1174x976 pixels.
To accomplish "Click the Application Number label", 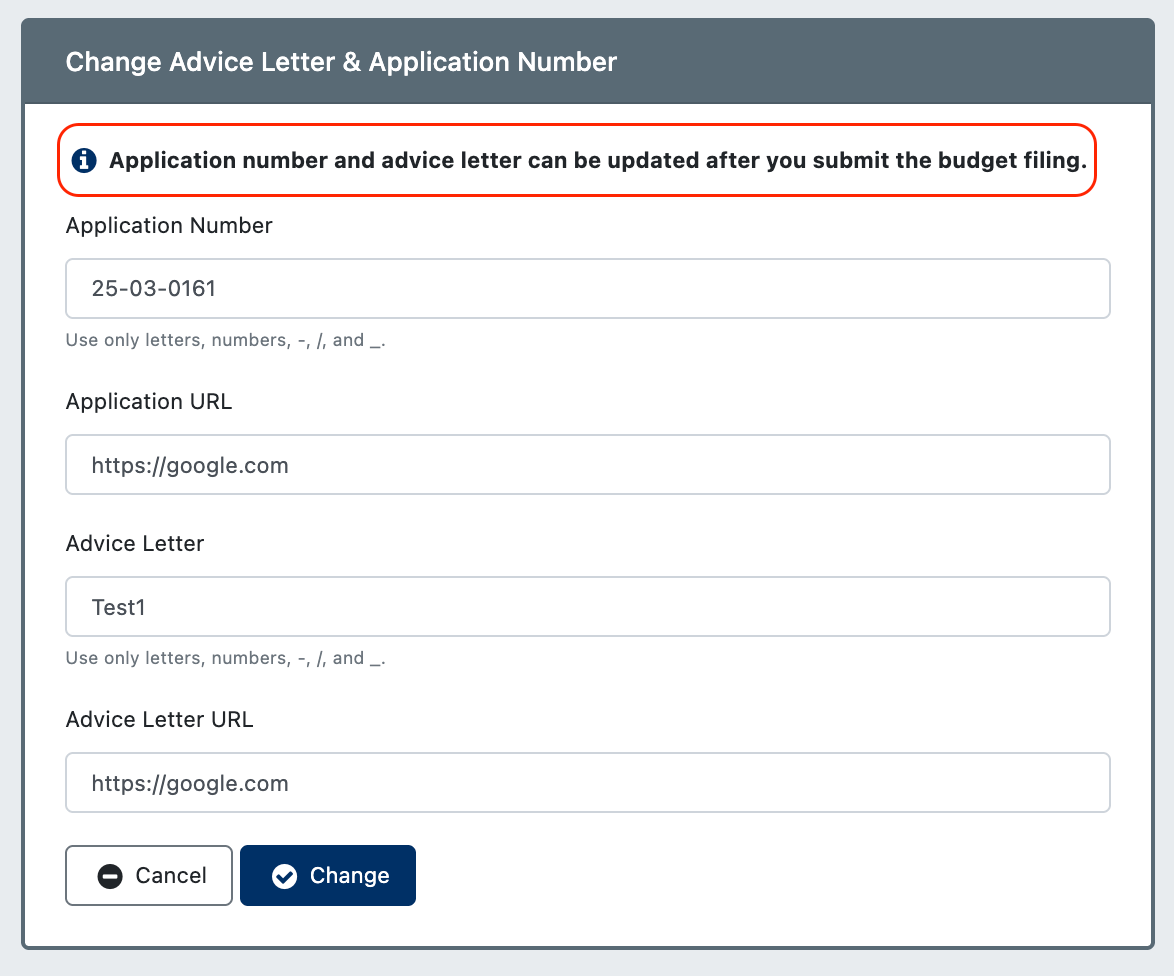I will pos(169,225).
